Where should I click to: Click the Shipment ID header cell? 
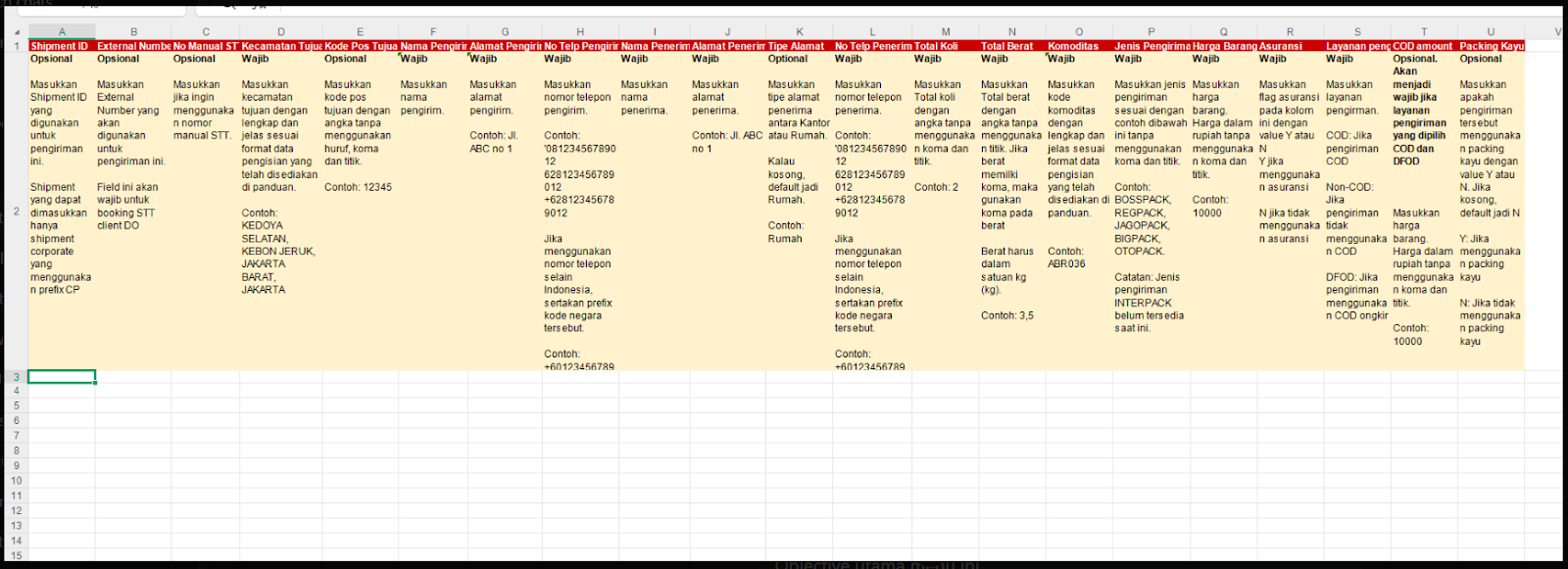[x=62, y=46]
